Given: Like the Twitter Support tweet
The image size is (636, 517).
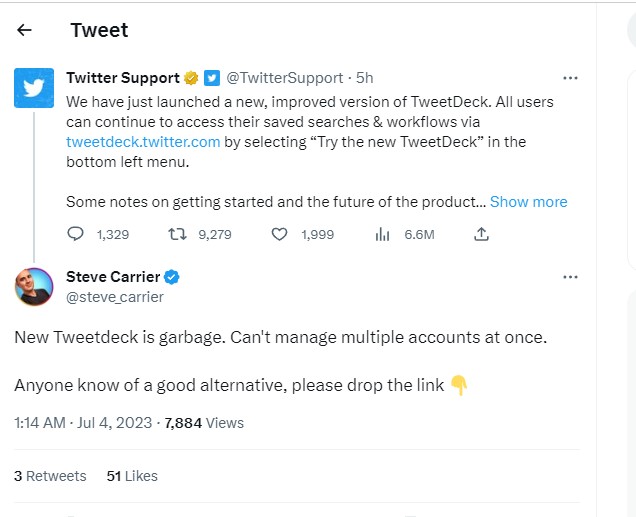Looking at the screenshot, I should point(279,234).
